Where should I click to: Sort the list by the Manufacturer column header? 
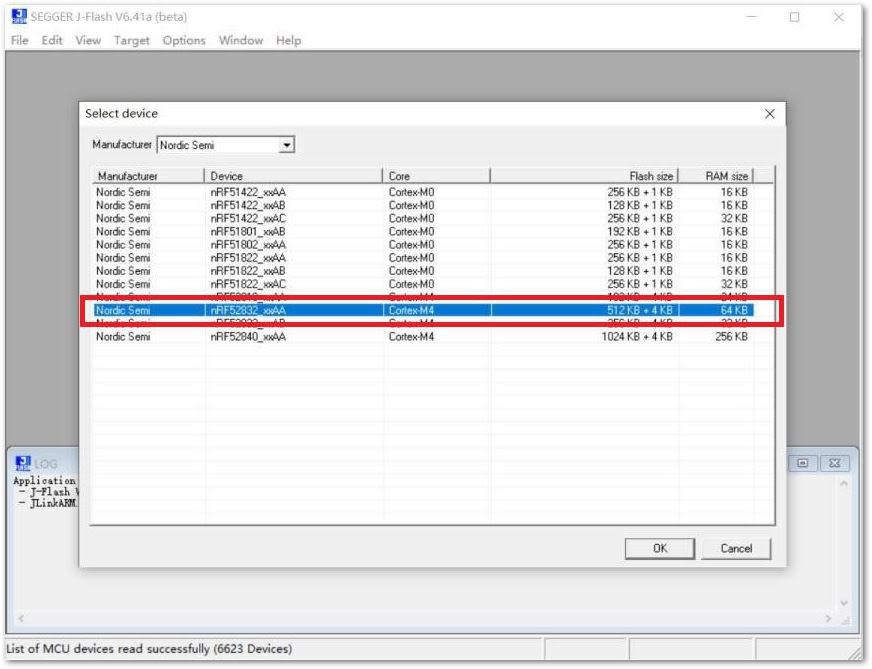[148, 176]
